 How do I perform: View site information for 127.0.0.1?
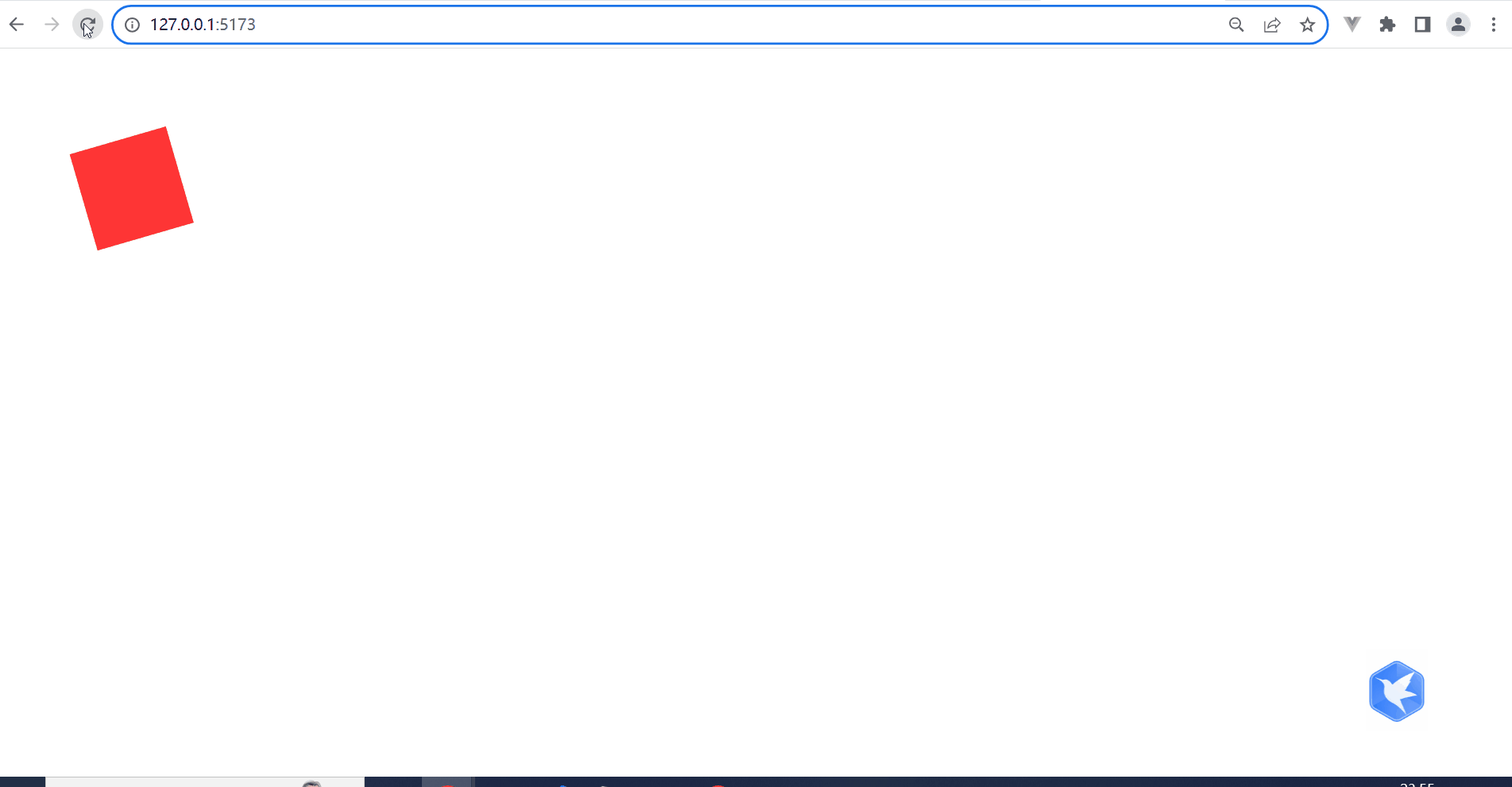click(x=133, y=25)
